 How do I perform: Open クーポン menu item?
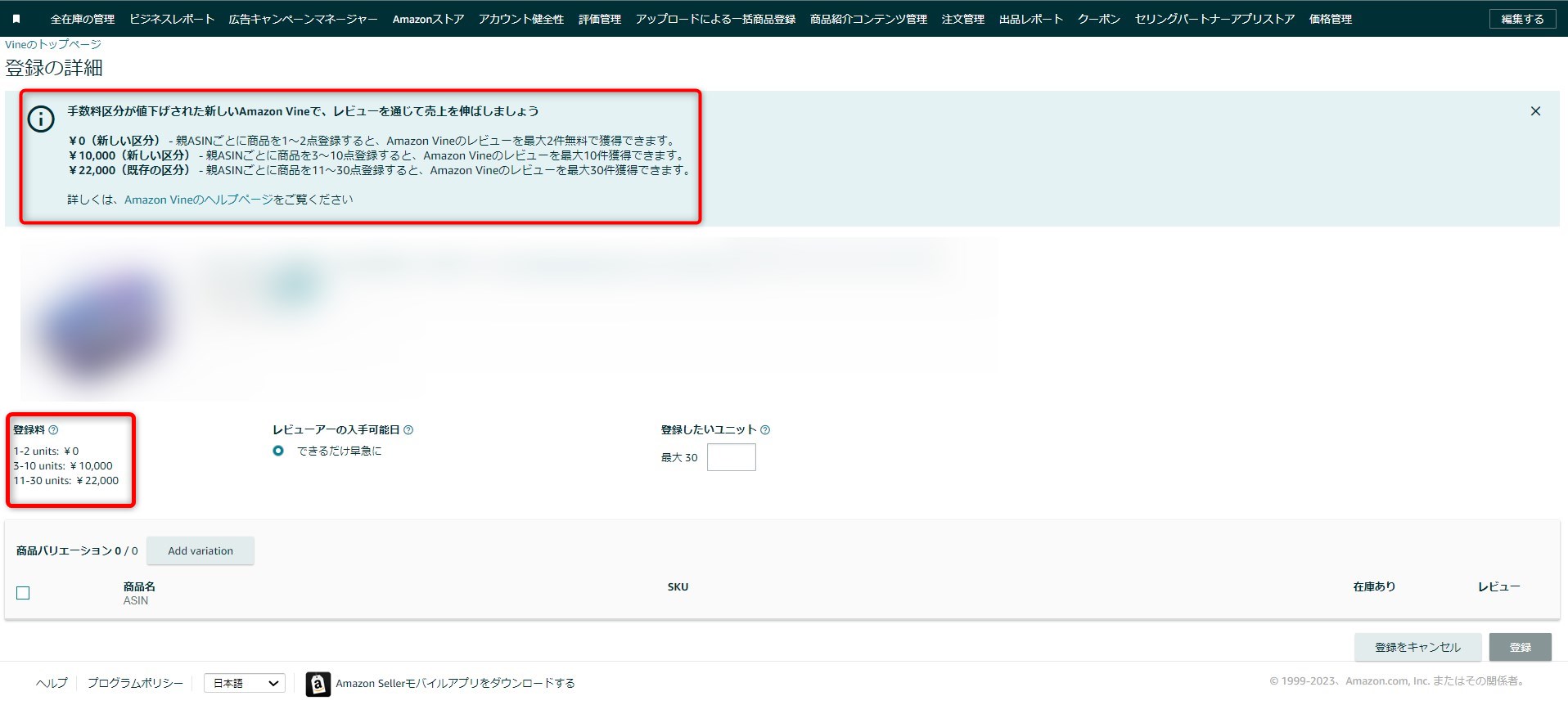[x=1099, y=19]
